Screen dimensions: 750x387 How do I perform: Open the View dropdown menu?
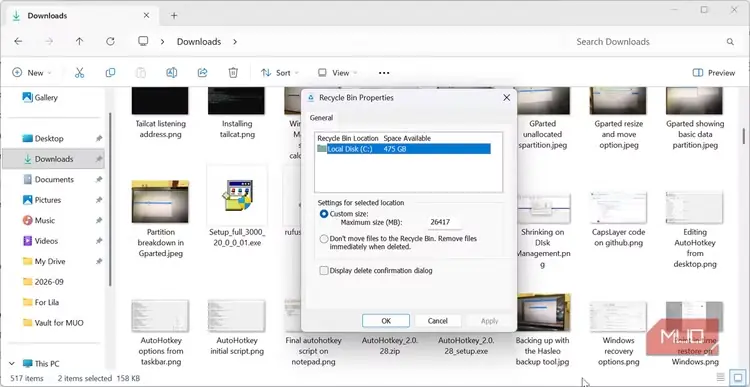(338, 73)
